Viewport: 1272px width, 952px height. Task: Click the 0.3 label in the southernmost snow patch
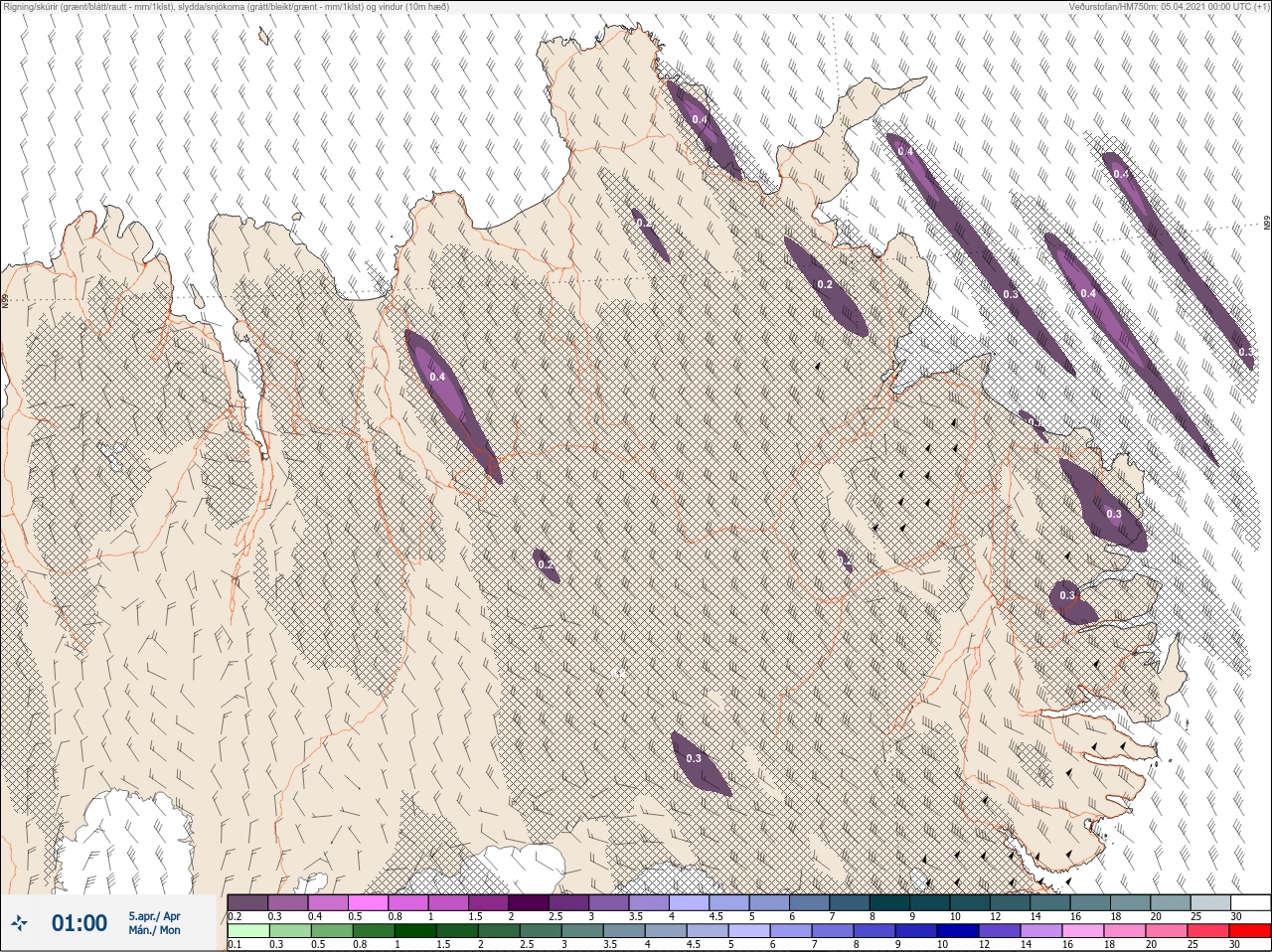pyautogui.click(x=694, y=758)
